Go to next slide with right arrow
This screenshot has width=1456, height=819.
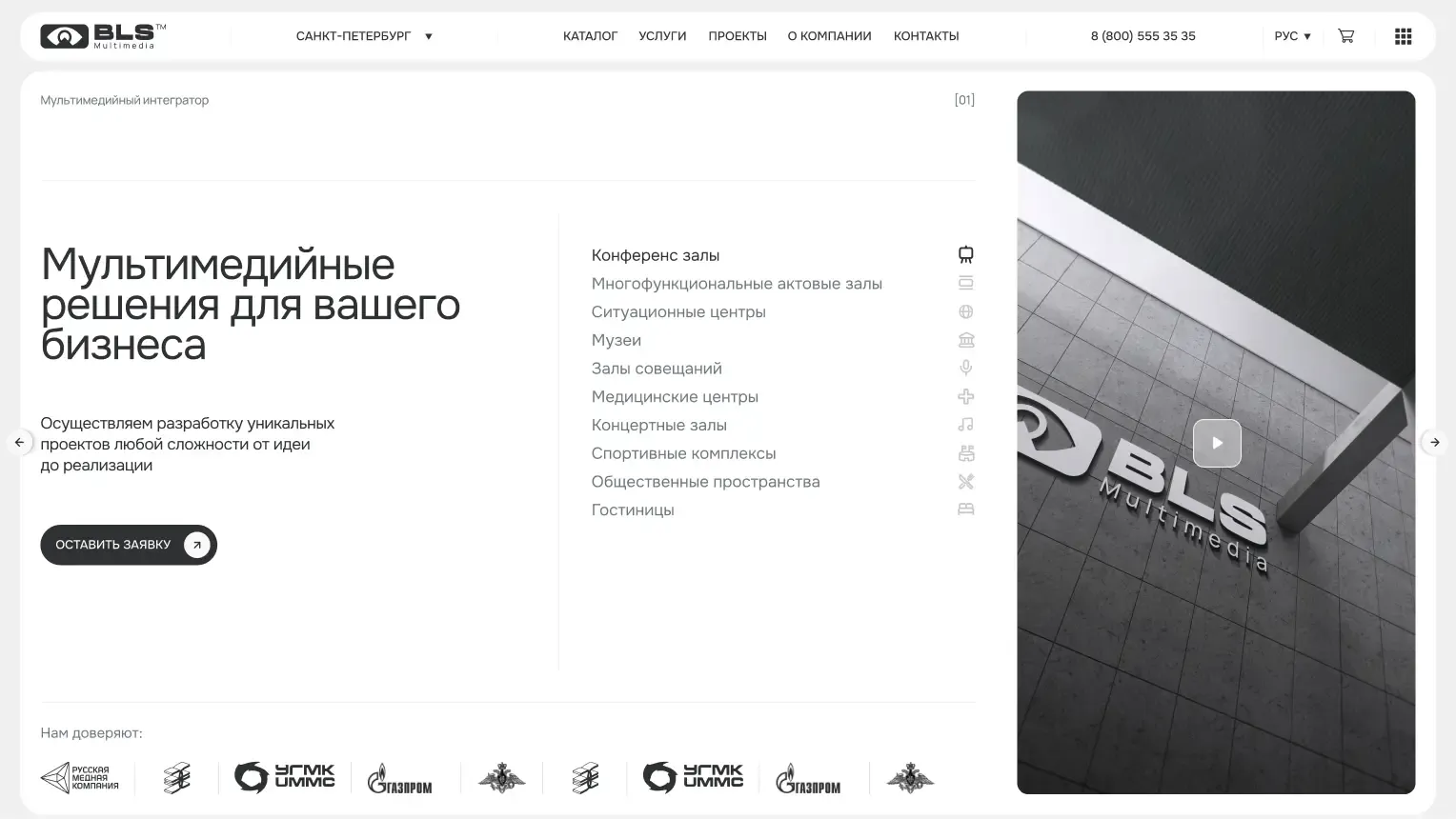point(1434,442)
